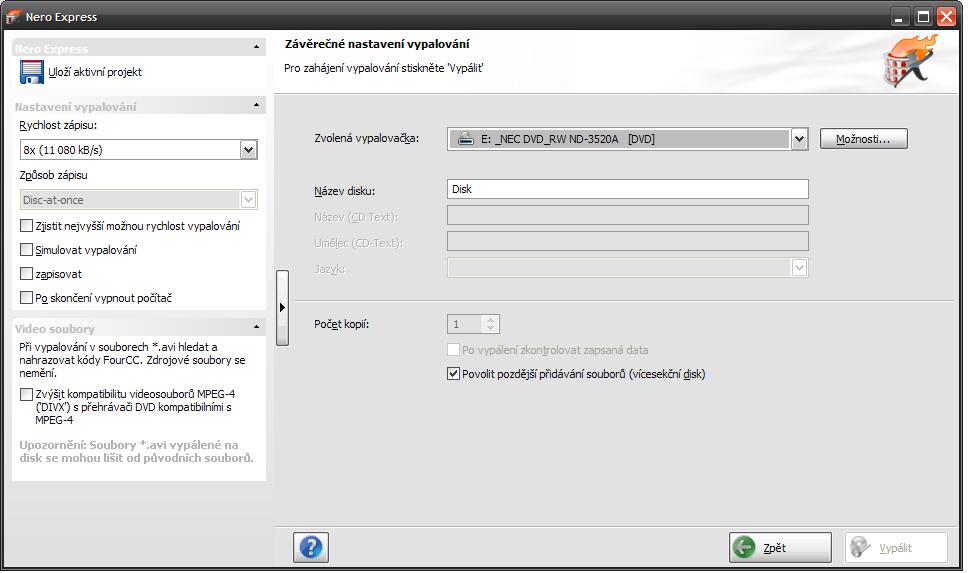This screenshot has width=968, height=573.
Task: Click the green back arrow icon on Zpět
Action: [x=745, y=547]
